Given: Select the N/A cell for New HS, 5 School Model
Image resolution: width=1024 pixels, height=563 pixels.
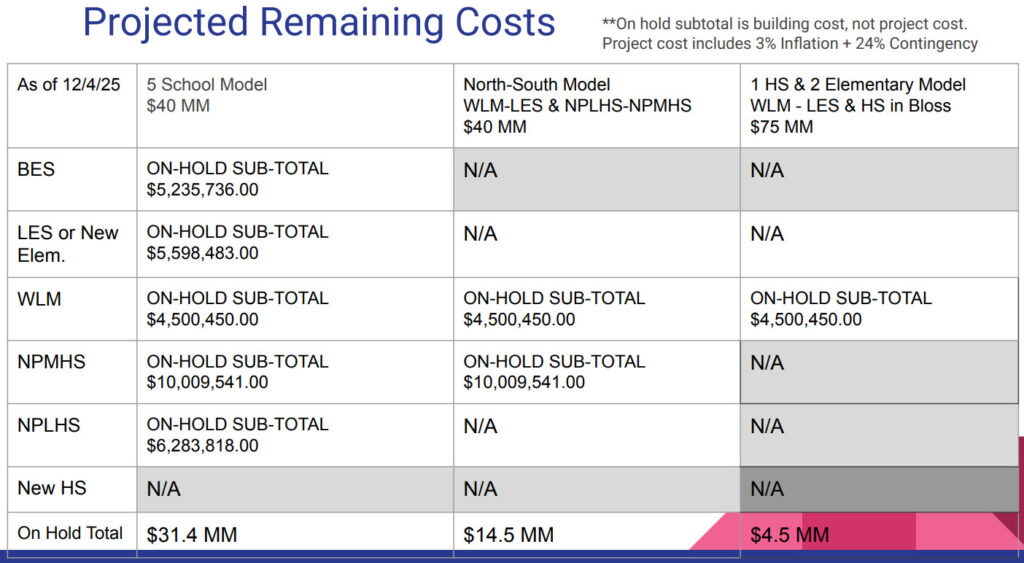Looking at the screenshot, I should coord(163,489).
